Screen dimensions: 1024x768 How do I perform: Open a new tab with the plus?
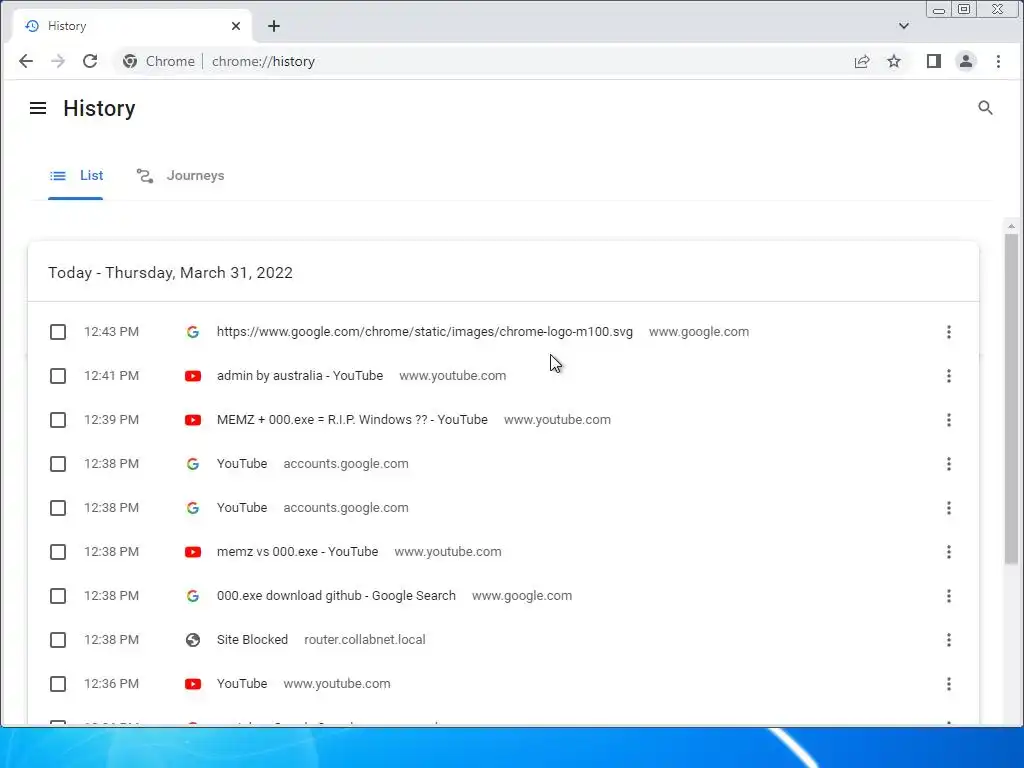(274, 26)
